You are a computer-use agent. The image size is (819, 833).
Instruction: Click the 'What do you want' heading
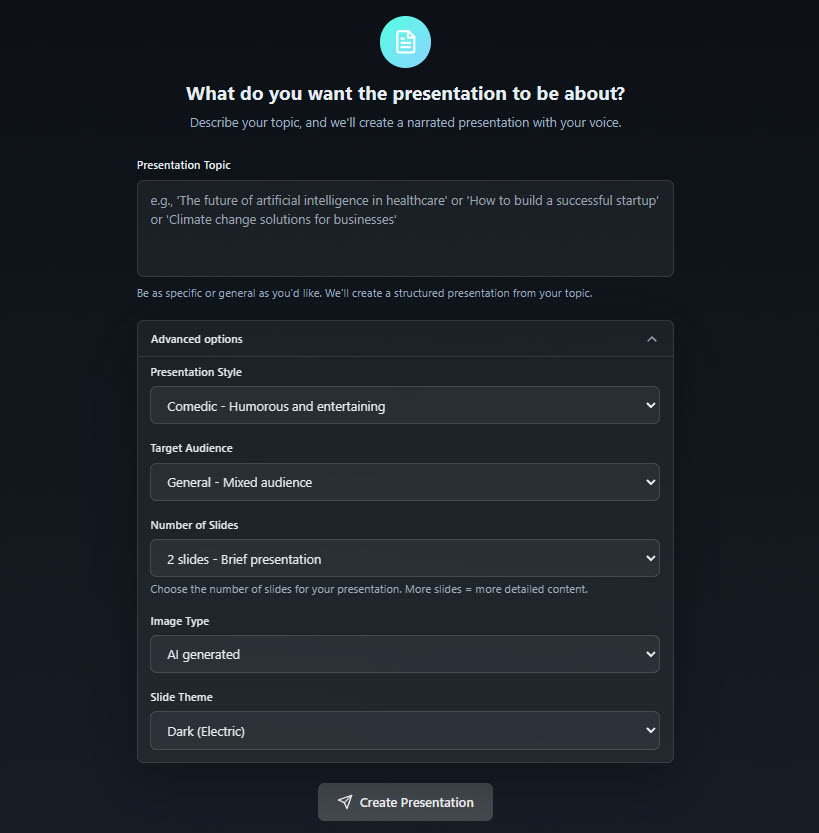coord(405,94)
